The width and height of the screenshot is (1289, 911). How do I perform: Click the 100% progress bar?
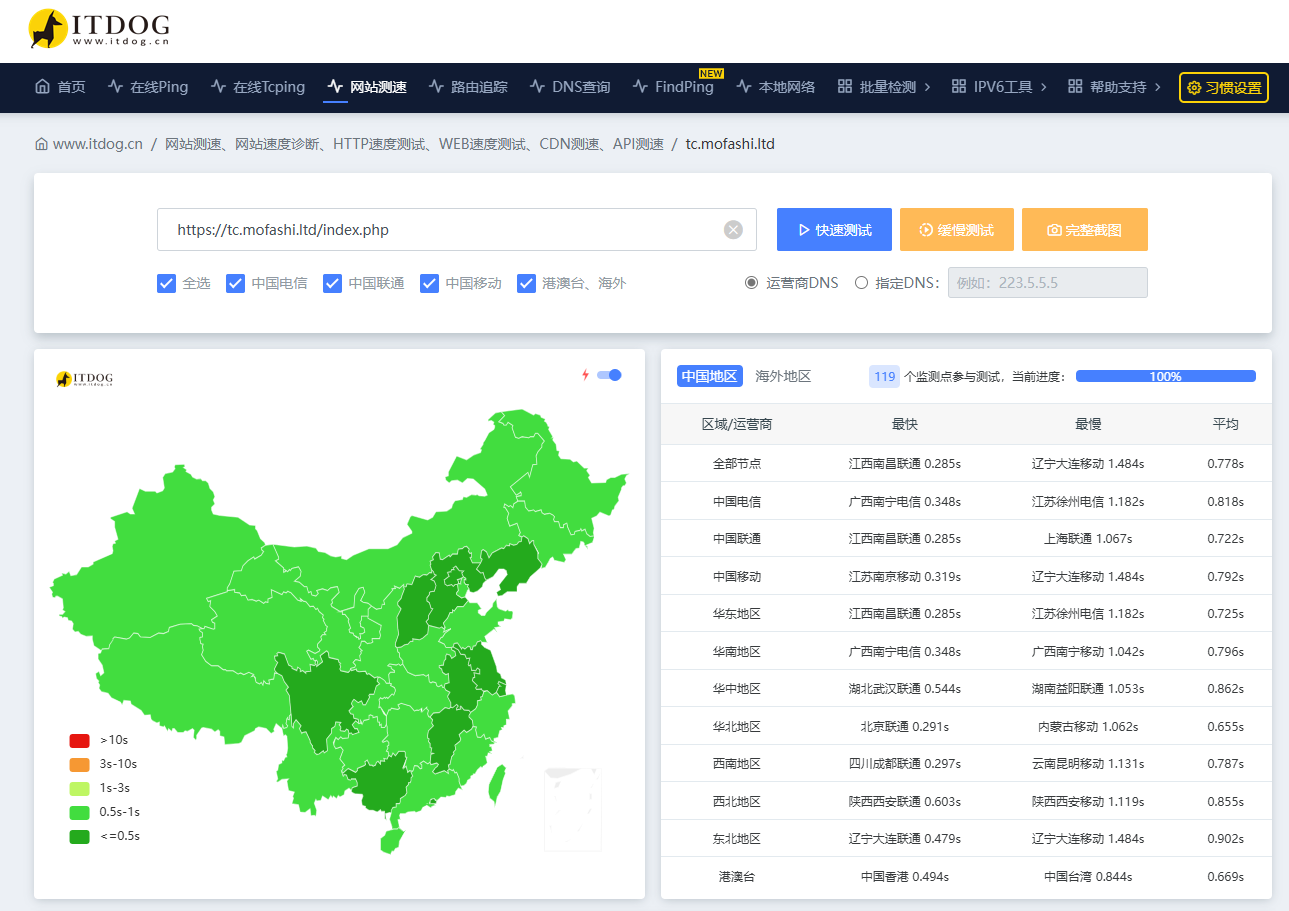click(1166, 376)
